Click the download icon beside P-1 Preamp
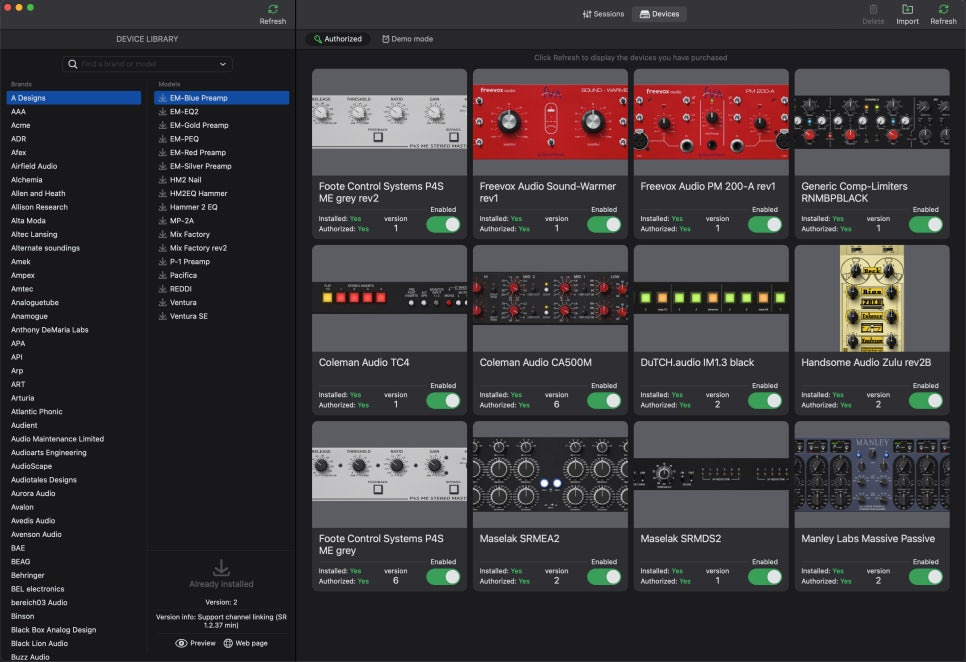The width and height of the screenshot is (966, 662). click(x=163, y=262)
